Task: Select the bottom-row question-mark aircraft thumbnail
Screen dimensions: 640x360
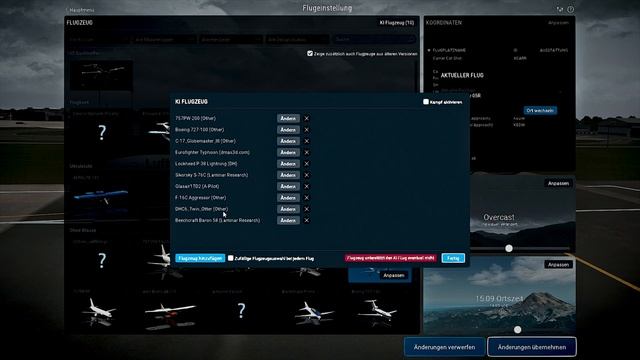Action: pyautogui.click(x=241, y=311)
